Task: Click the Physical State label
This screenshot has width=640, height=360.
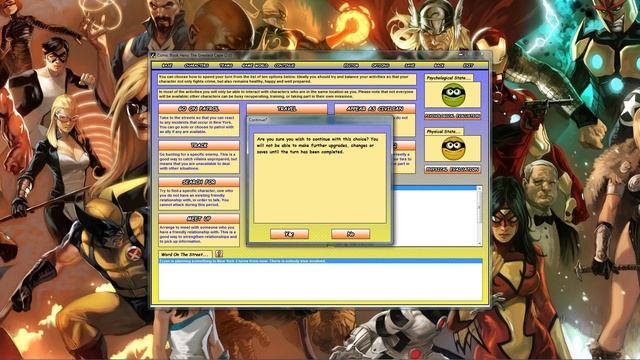Action: [x=444, y=131]
